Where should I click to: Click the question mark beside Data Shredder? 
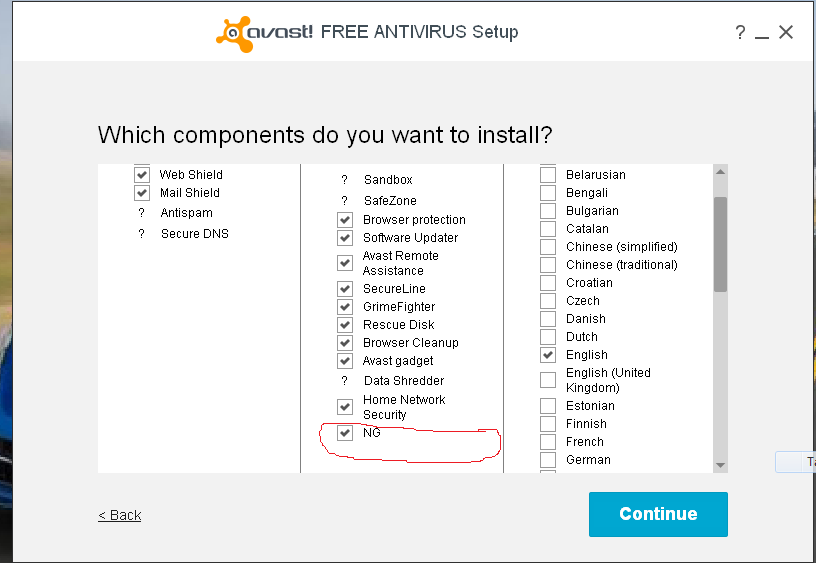[344, 381]
